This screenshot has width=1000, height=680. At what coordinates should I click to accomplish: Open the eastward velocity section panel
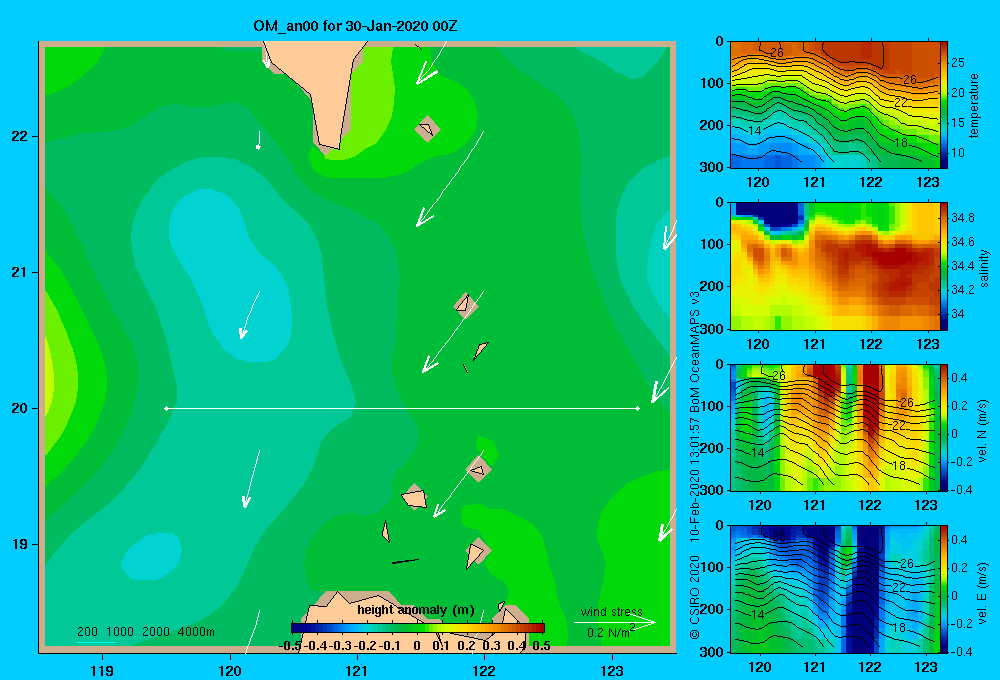[x=835, y=589]
